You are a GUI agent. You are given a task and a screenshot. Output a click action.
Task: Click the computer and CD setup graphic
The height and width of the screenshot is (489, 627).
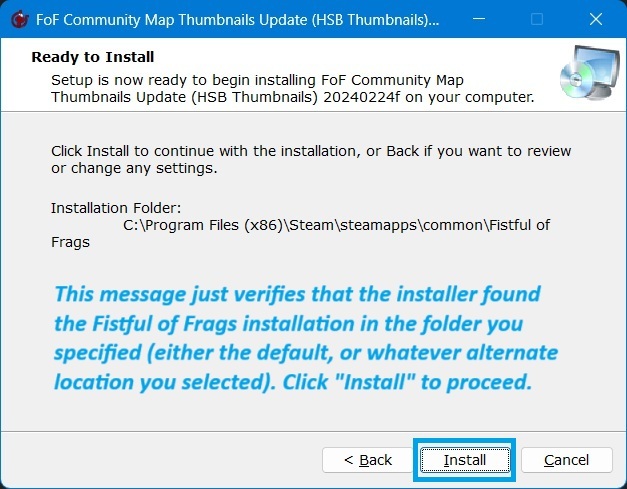coord(589,73)
